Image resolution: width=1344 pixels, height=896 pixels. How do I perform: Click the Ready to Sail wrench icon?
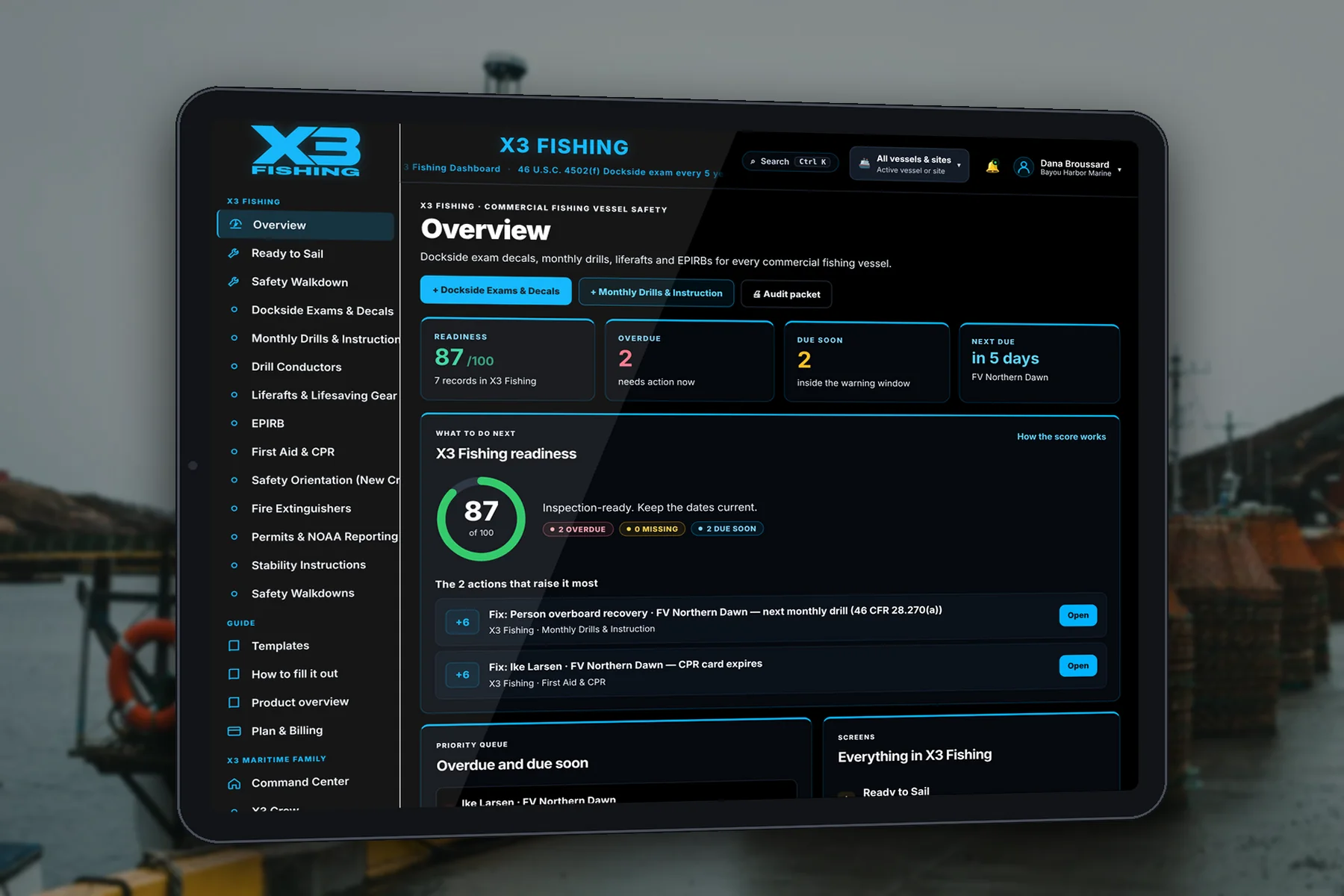[234, 253]
